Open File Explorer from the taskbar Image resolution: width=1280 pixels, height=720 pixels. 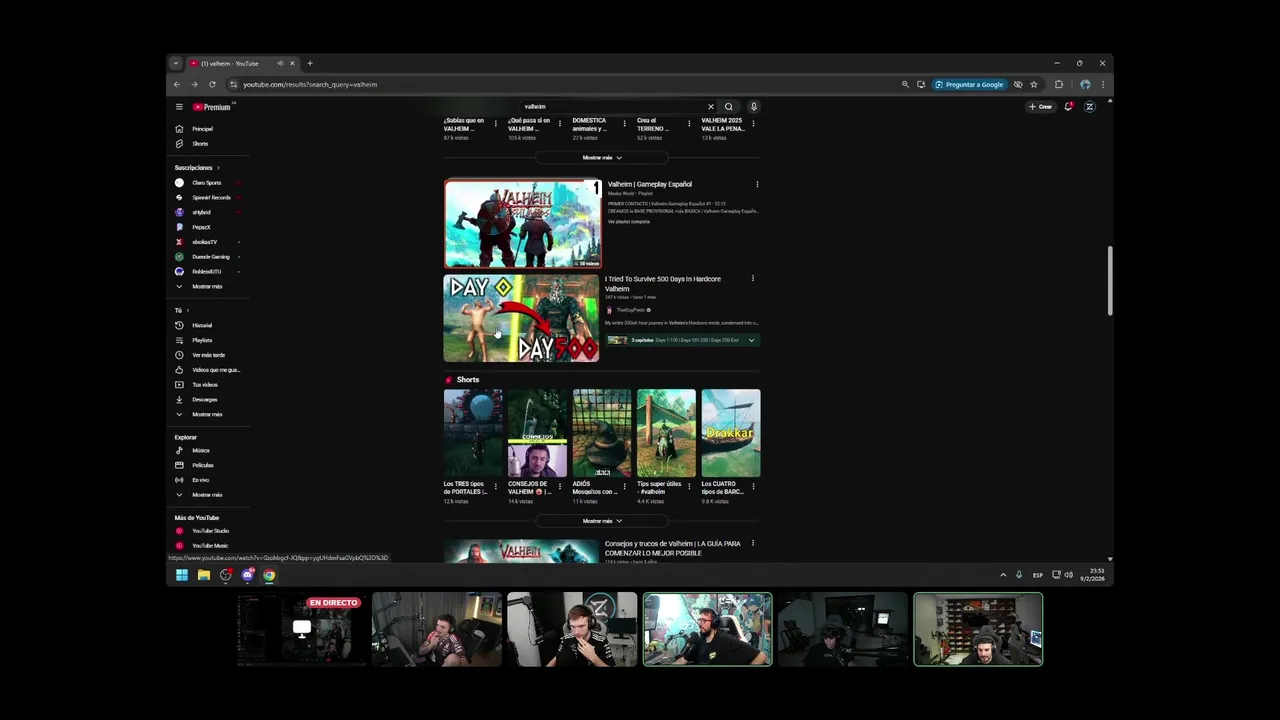(204, 575)
